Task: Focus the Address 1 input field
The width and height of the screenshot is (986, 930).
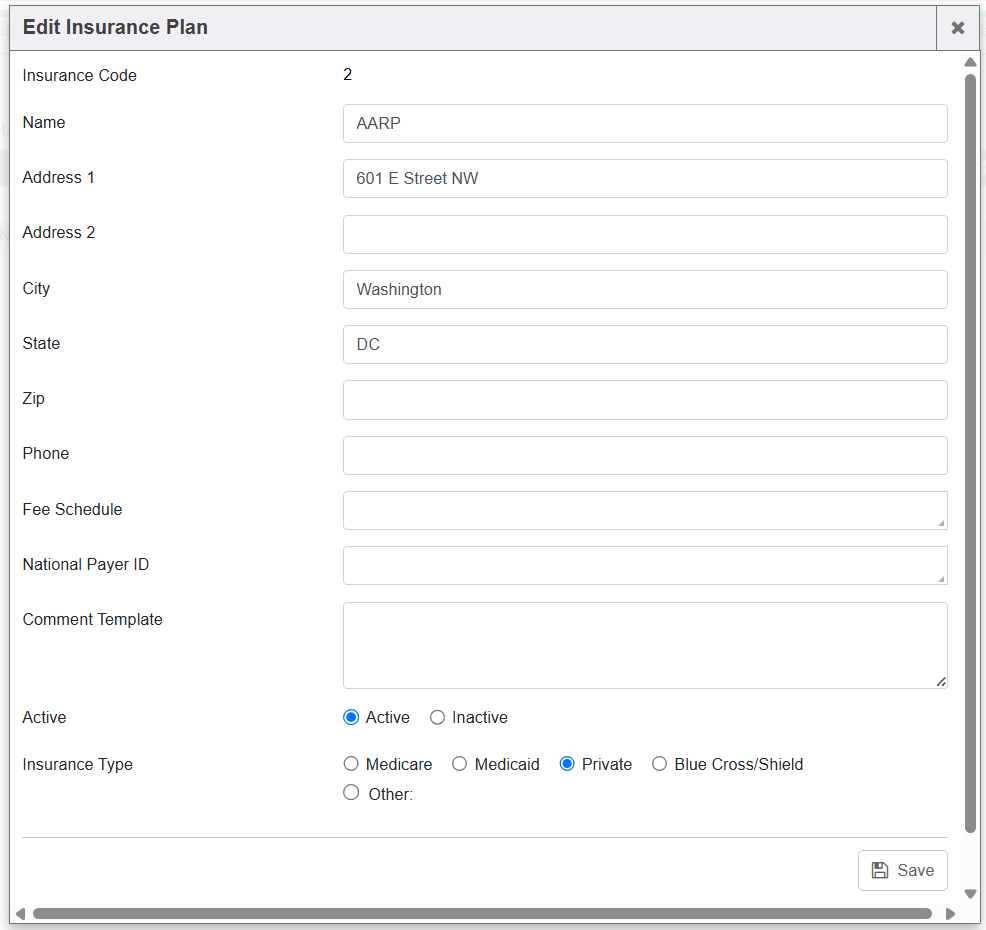Action: tap(645, 179)
